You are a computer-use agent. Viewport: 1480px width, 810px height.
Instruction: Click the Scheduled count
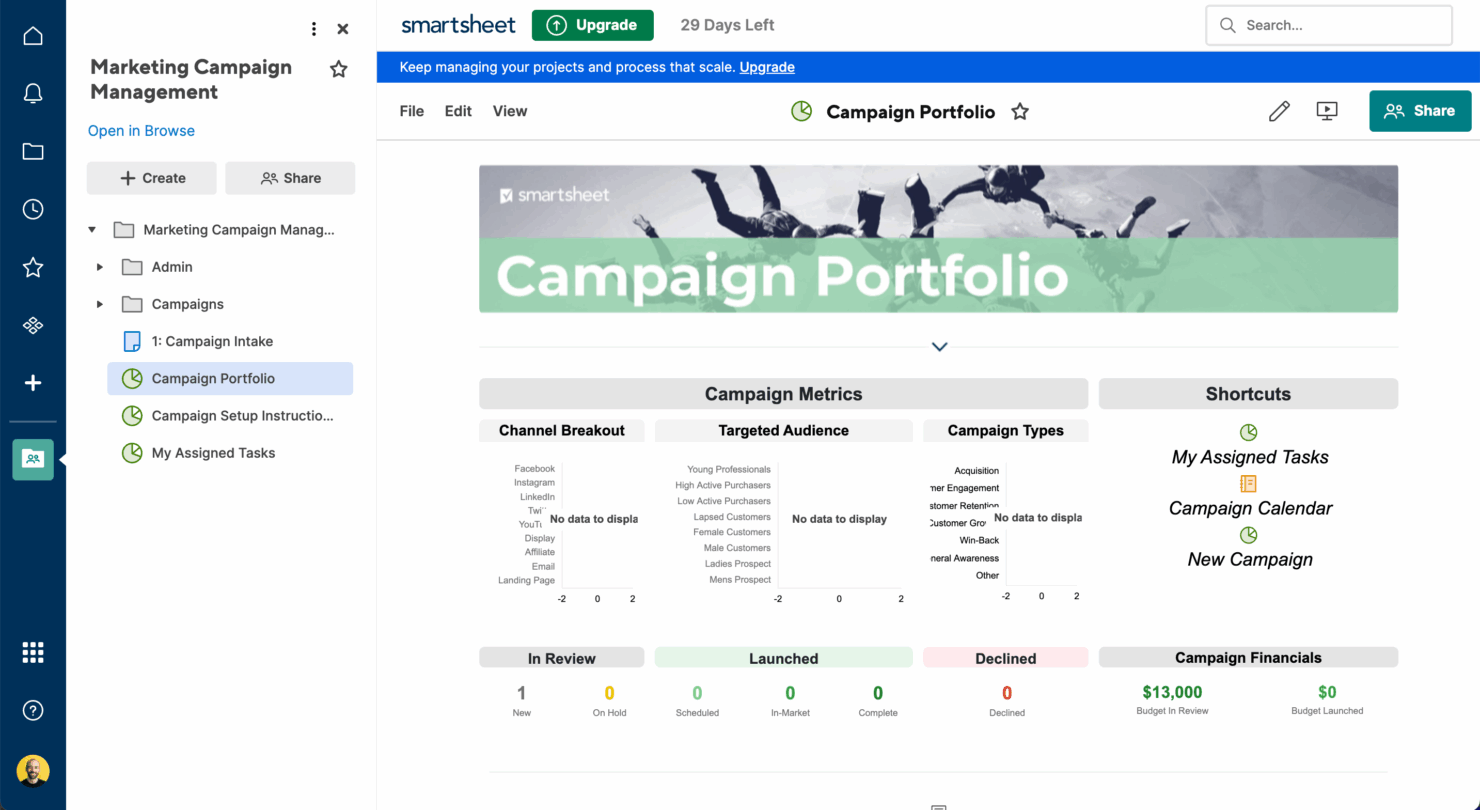(x=697, y=693)
